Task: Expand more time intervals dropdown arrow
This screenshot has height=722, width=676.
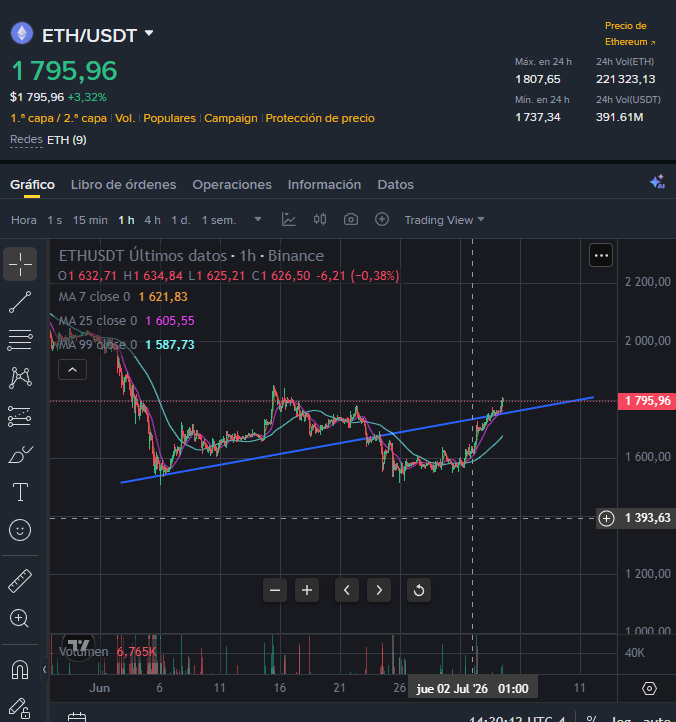Action: click(x=258, y=220)
